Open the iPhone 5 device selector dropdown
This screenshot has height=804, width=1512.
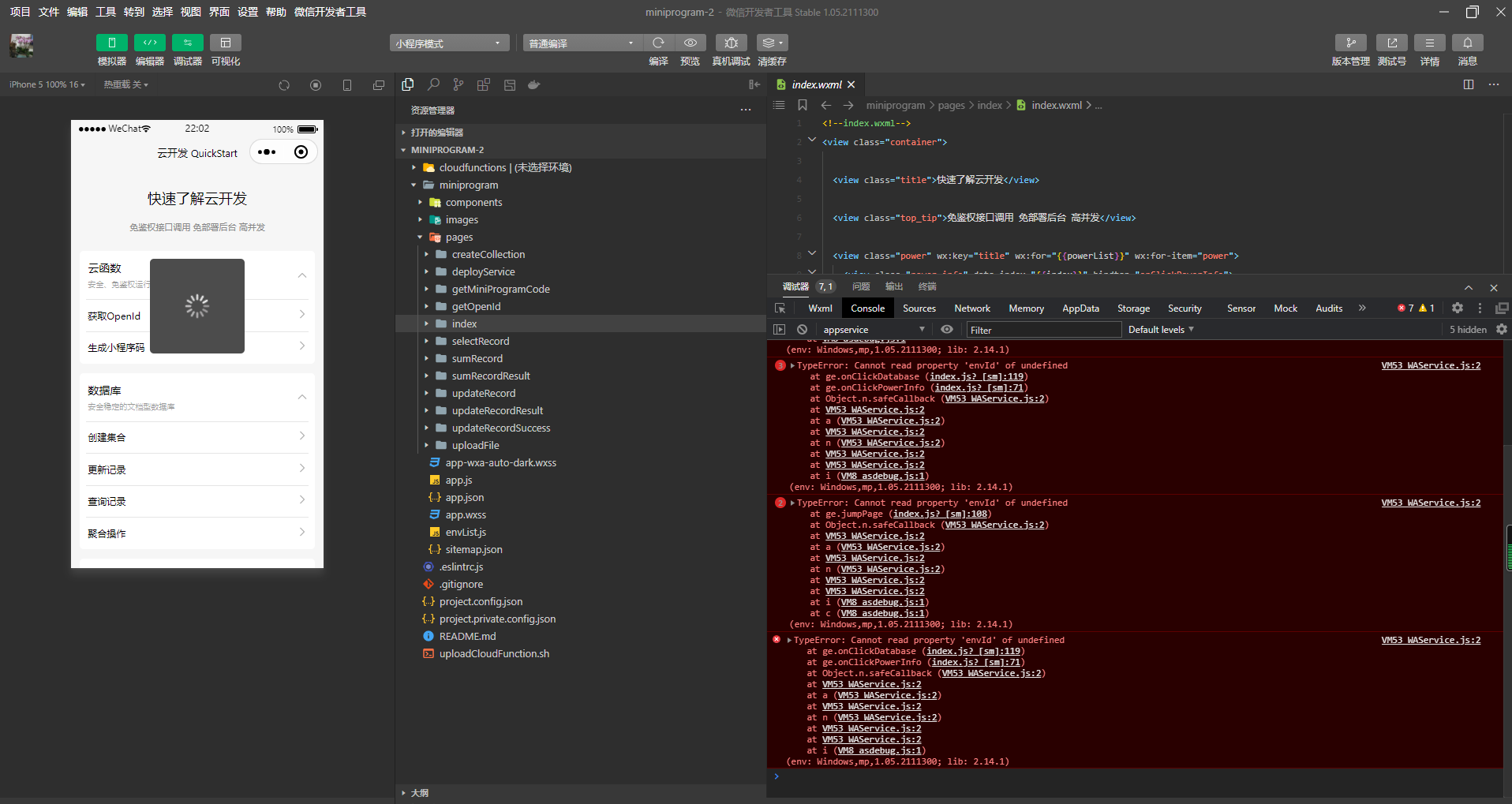(47, 84)
